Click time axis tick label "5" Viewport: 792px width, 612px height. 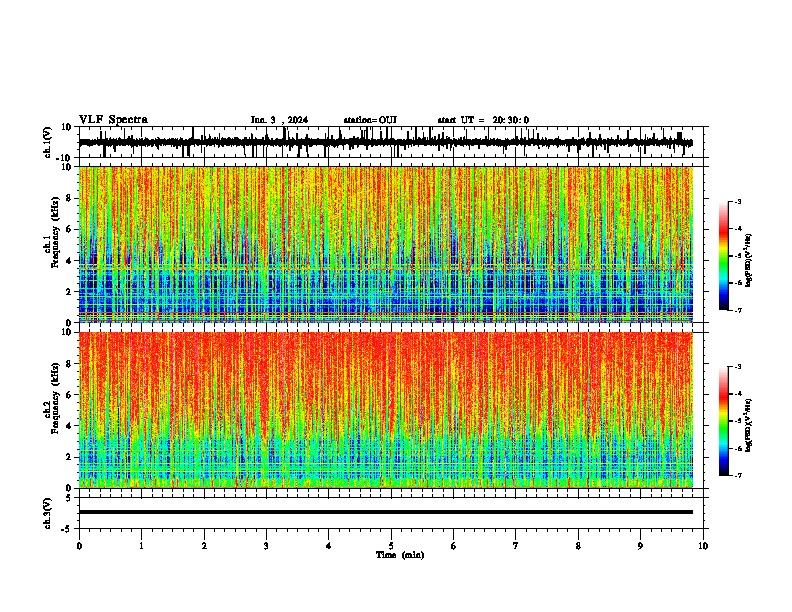391,546
